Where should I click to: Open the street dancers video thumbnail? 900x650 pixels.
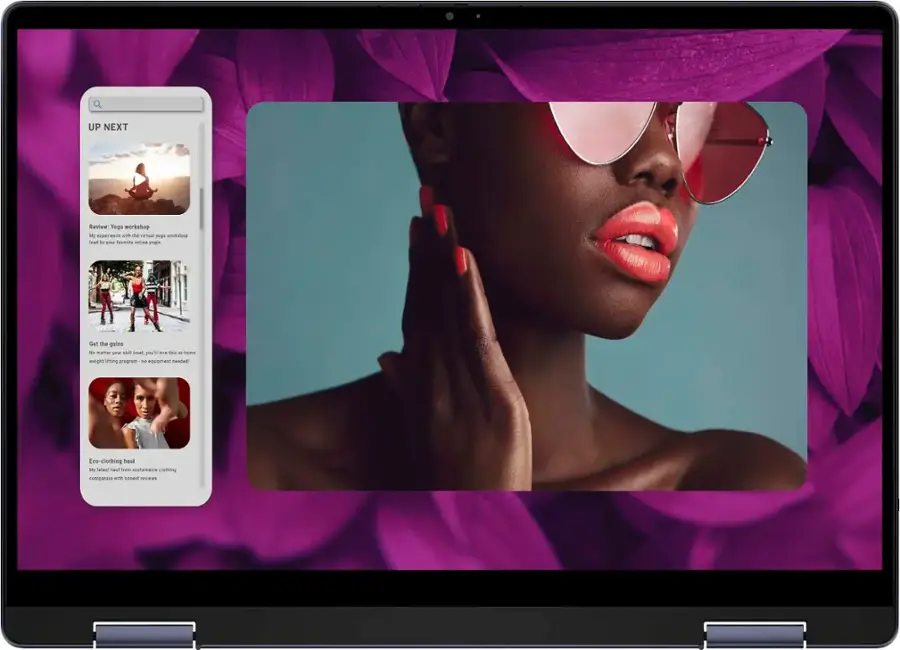(139, 296)
